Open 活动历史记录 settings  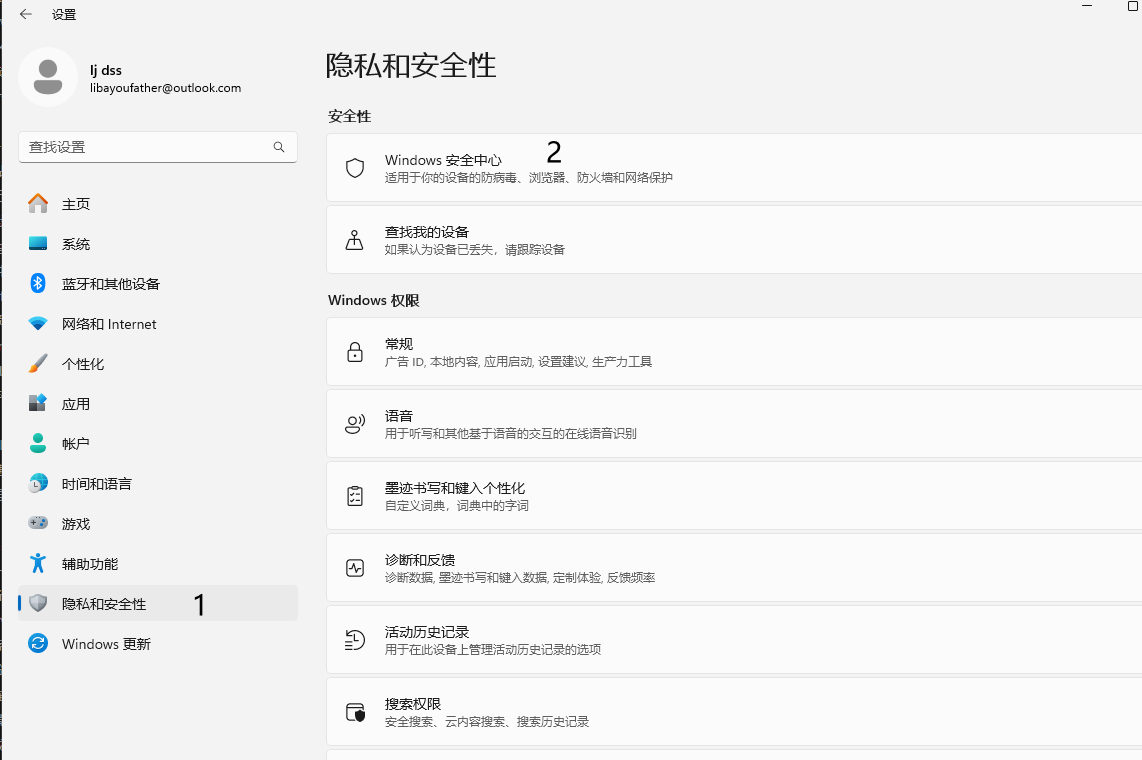(734, 640)
